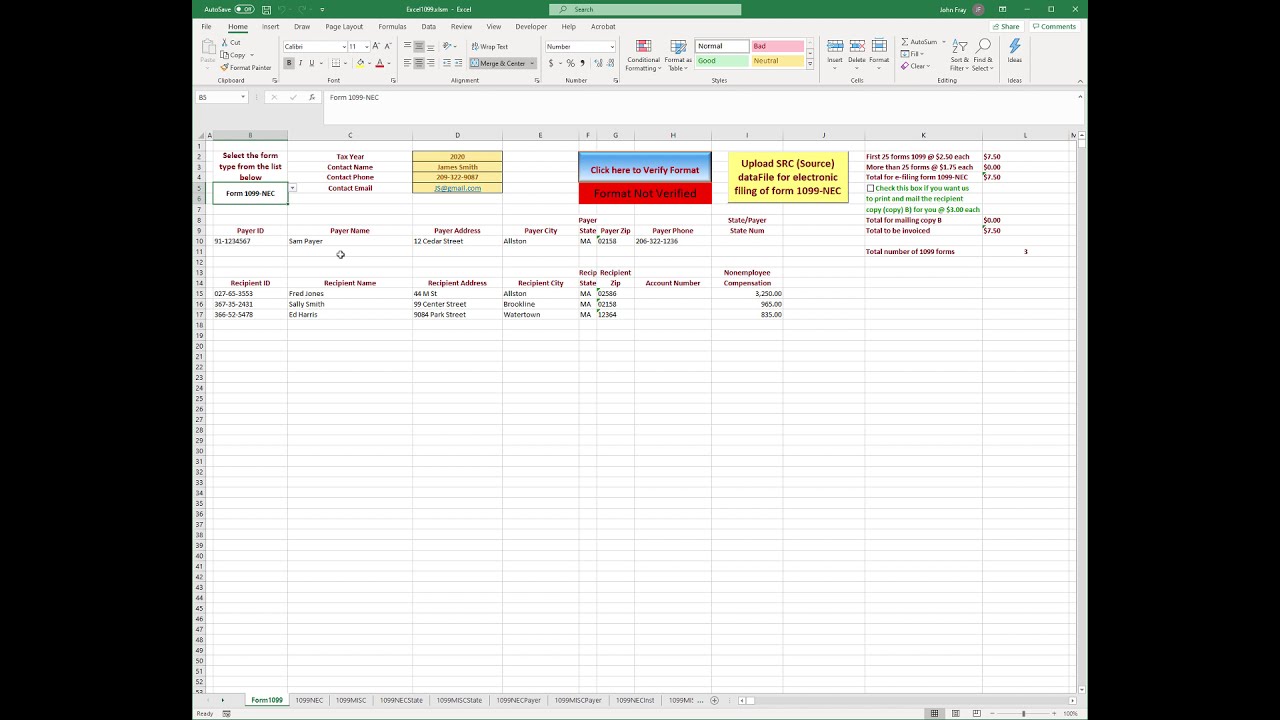
Task: Open the Name Box dropdown
Action: (242, 97)
